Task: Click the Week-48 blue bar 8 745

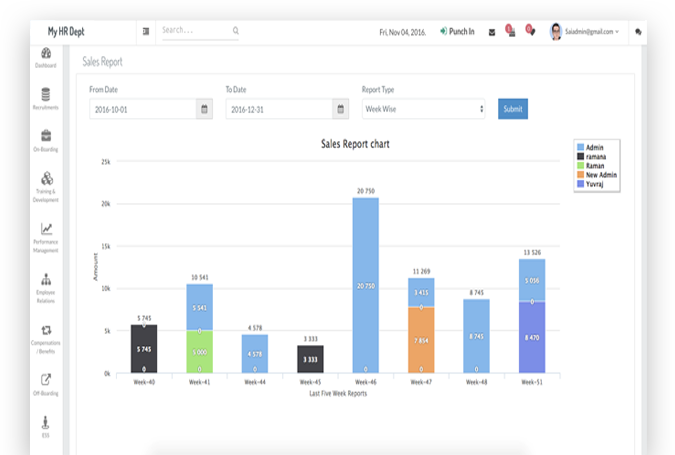Action: 476,336
